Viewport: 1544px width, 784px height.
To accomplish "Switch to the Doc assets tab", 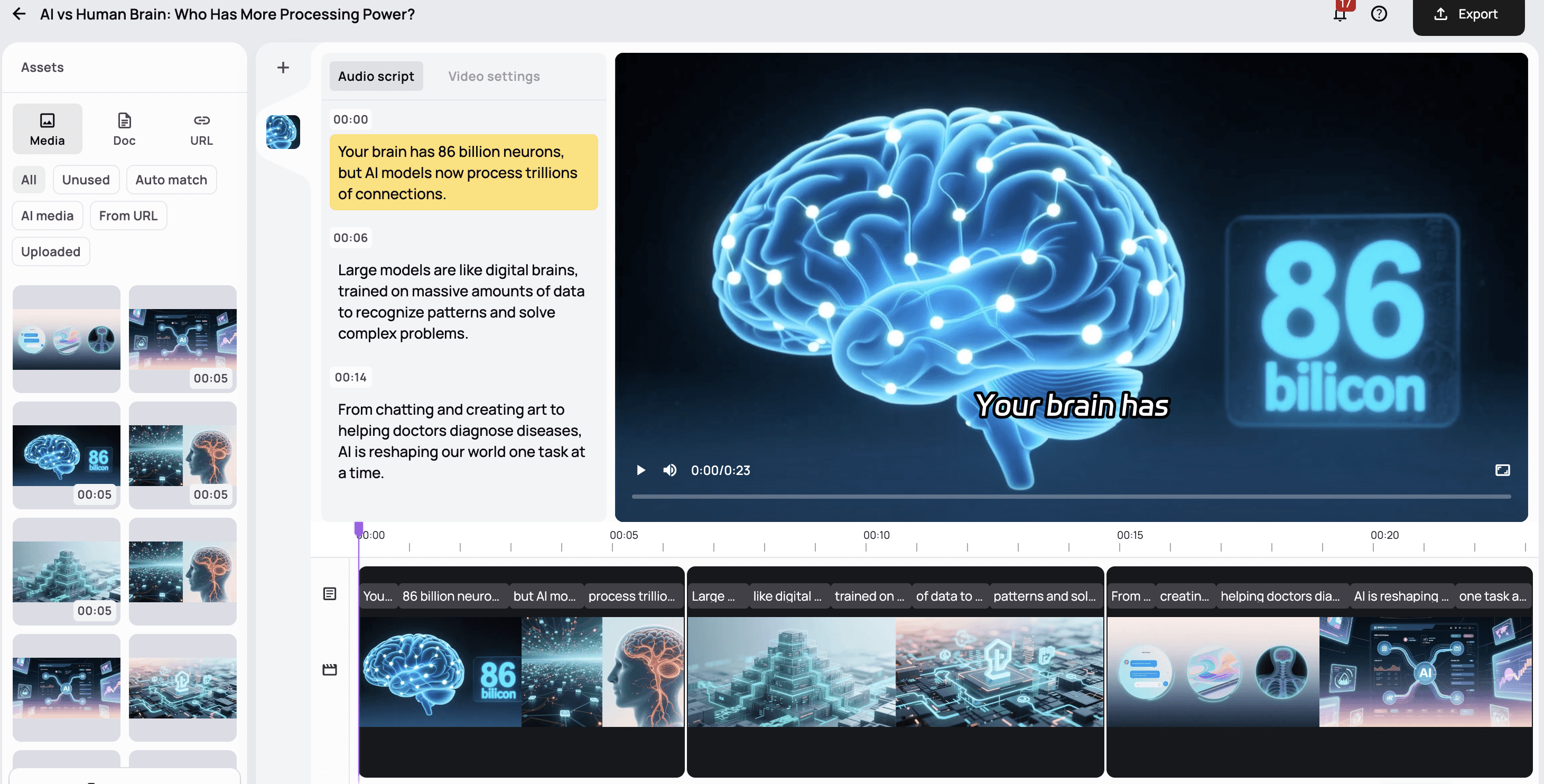I will [x=124, y=129].
